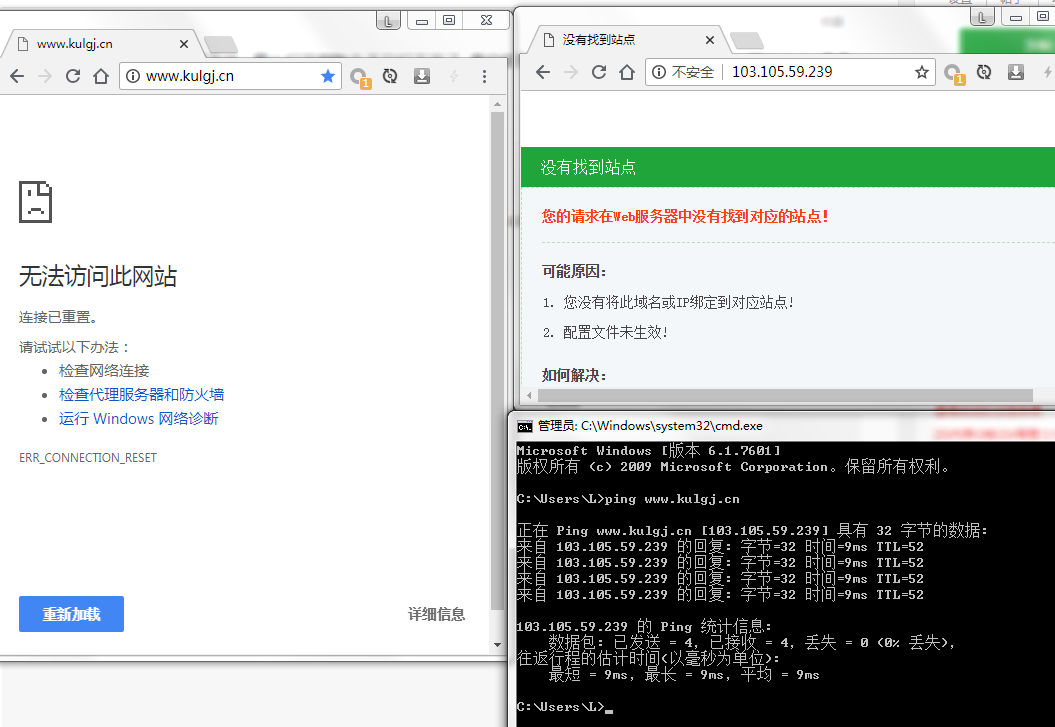
Task: Select the 没有找到站点 browser tab
Action: click(x=600, y=39)
